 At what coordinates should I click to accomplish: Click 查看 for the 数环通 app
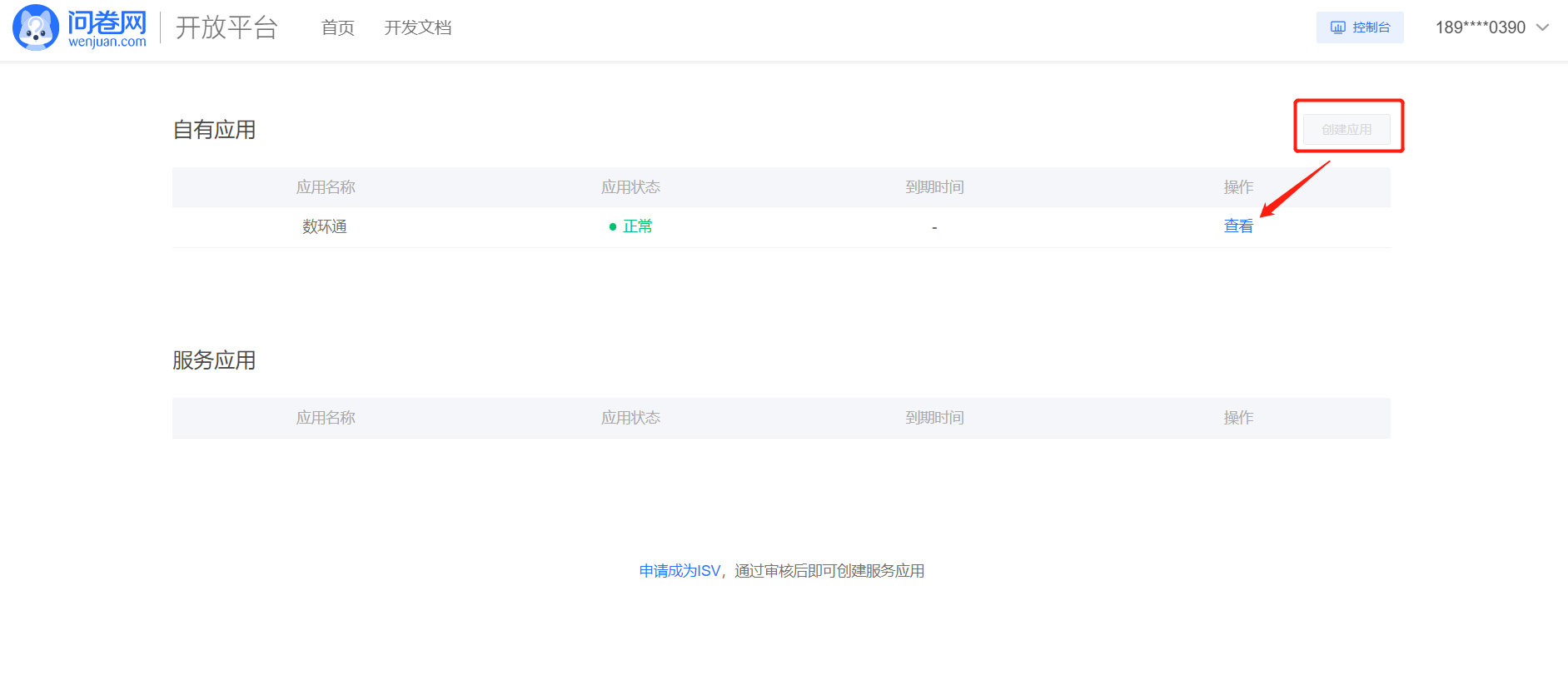[1238, 226]
